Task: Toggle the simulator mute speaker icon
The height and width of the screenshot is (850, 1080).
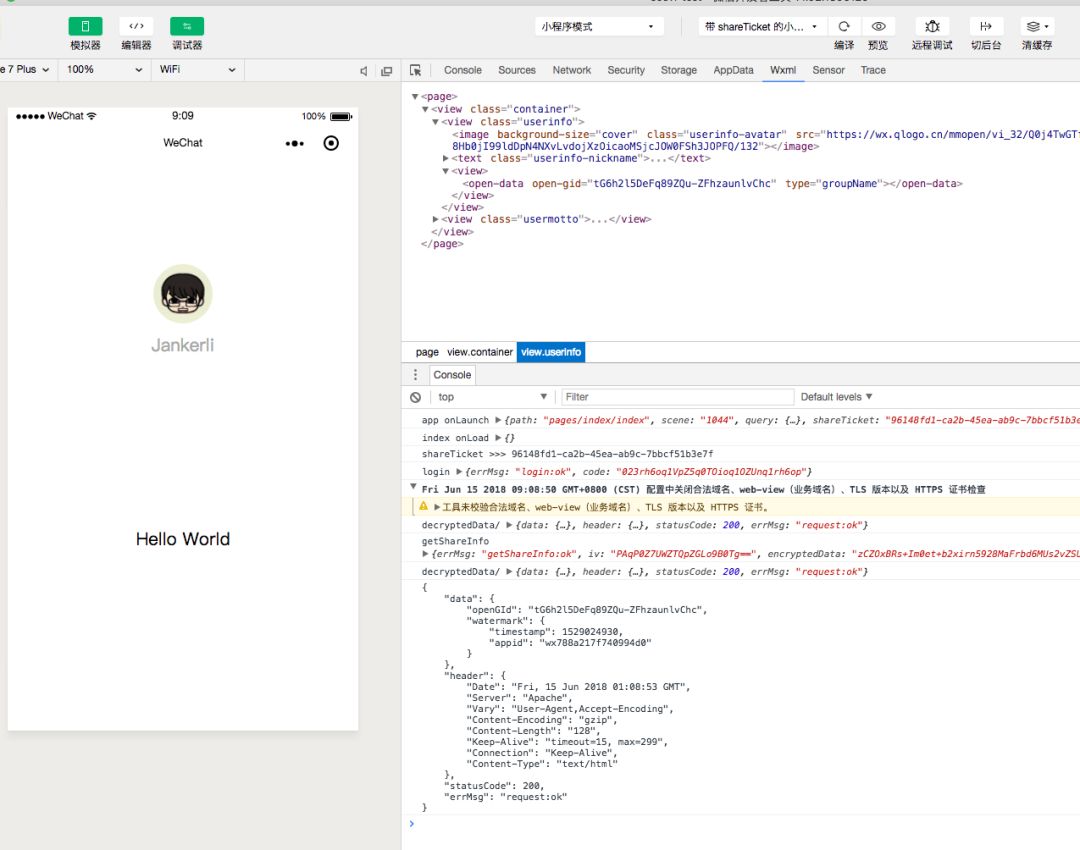Action: point(364,71)
